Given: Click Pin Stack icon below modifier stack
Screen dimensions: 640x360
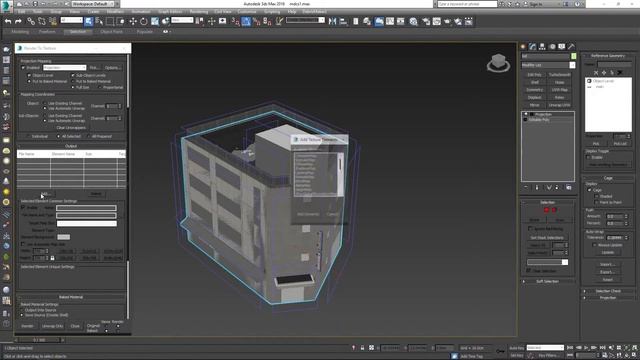Looking at the screenshot, I should point(526,187).
